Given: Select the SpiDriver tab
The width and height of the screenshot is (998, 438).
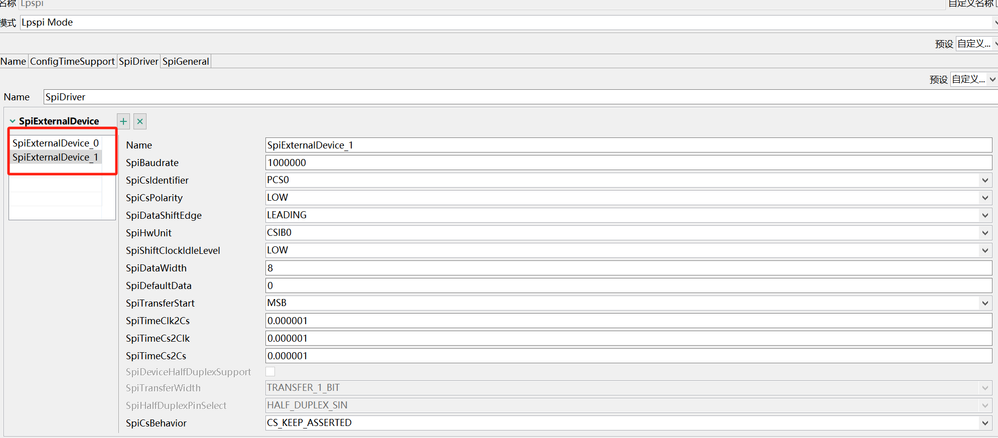Looking at the screenshot, I should [x=138, y=61].
